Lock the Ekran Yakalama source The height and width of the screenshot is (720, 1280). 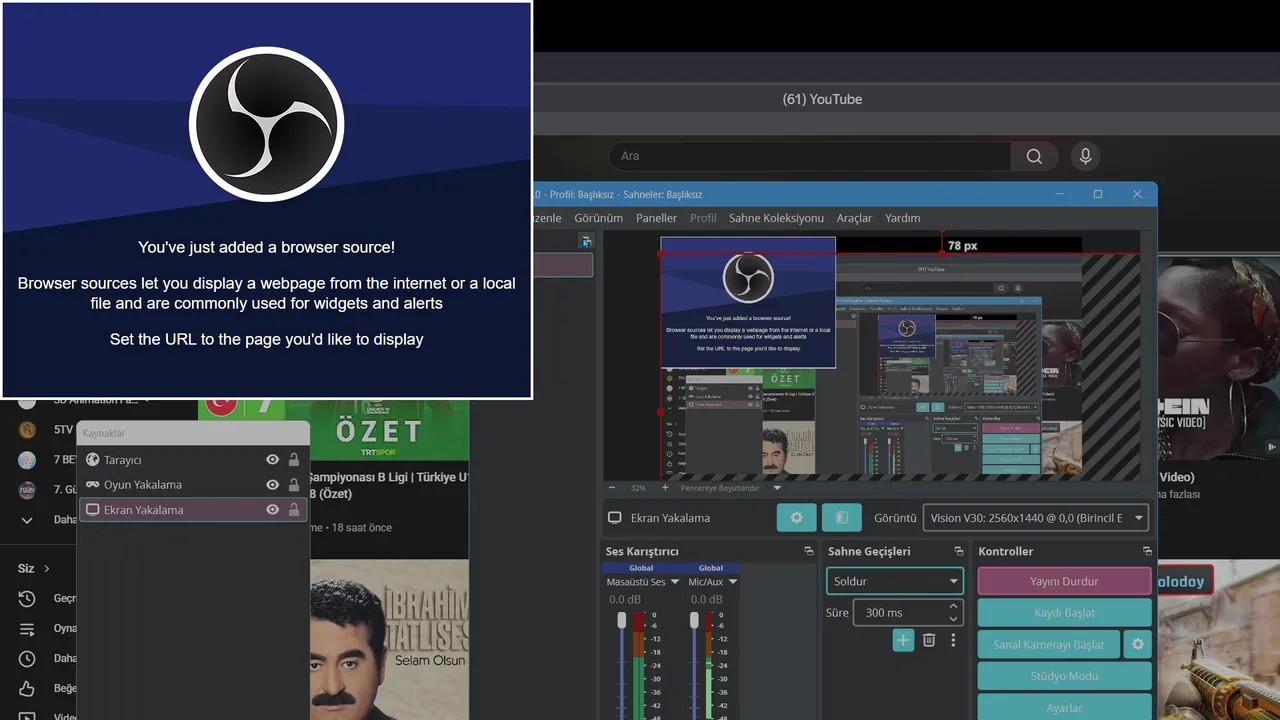pyautogui.click(x=294, y=510)
